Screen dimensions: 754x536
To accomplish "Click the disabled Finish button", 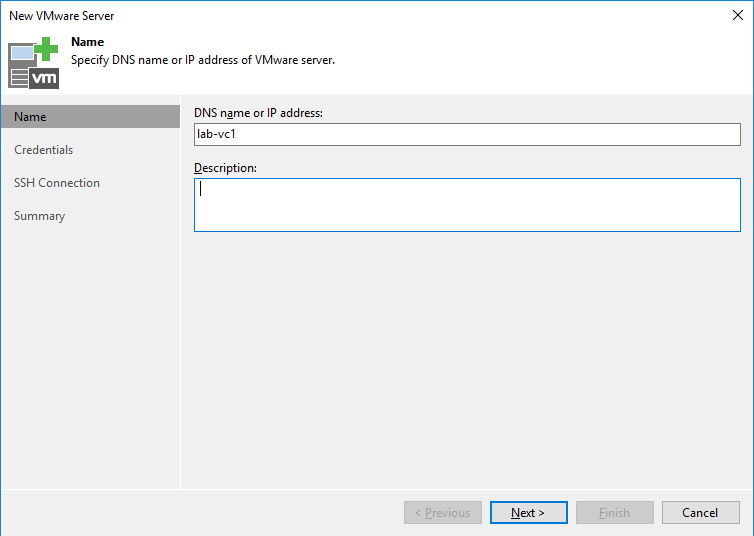I will [614, 513].
